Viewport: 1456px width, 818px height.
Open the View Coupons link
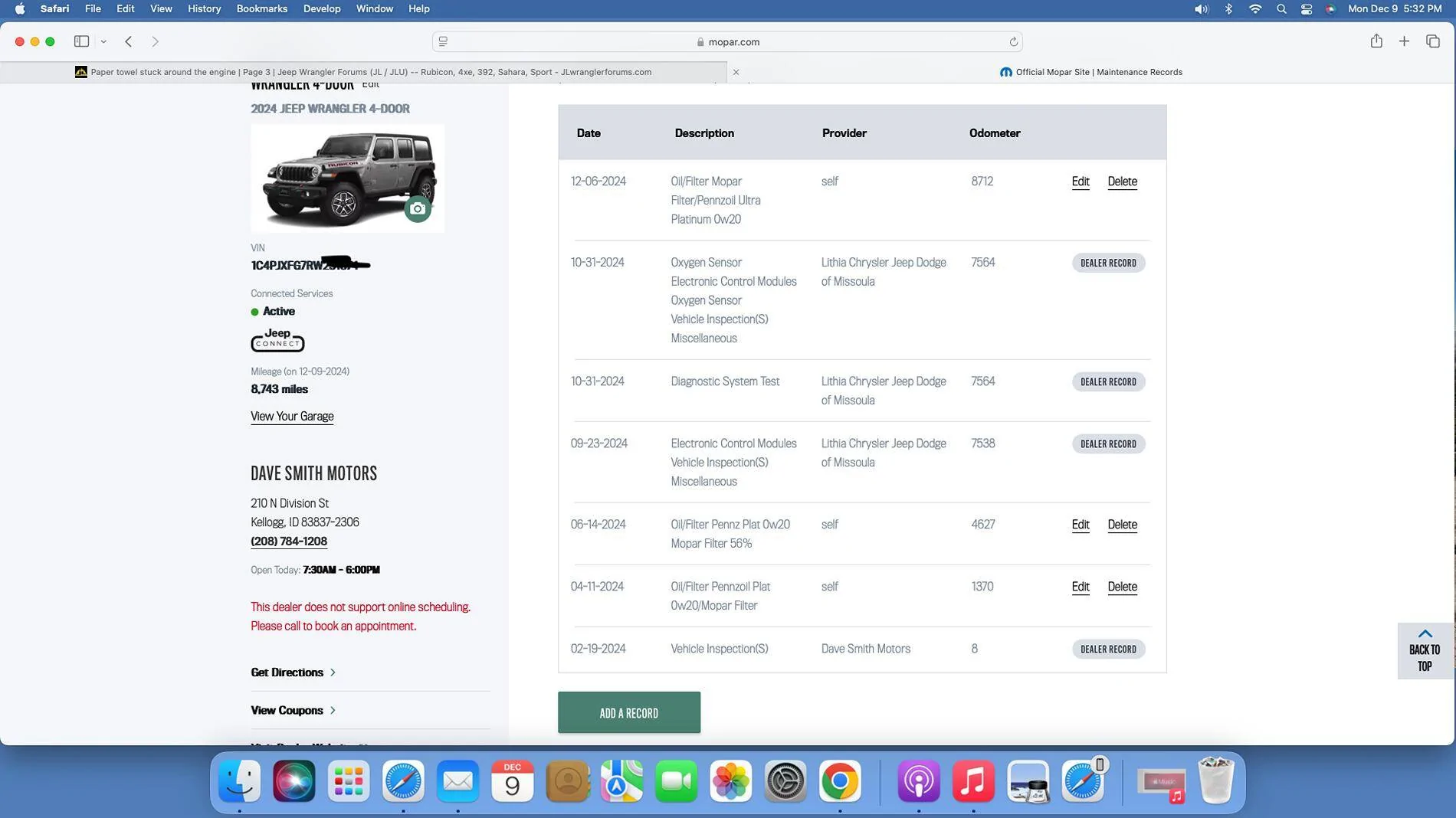(293, 710)
